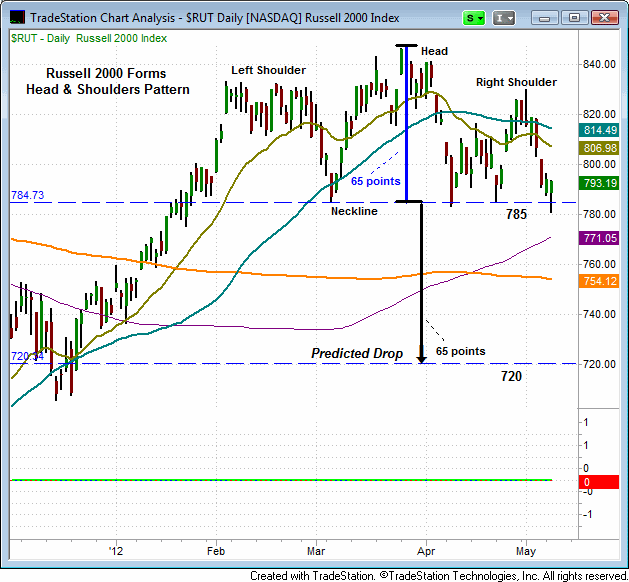Open the green S symbol-link dropdown
This screenshot has width=629, height=582.
click(x=474, y=18)
